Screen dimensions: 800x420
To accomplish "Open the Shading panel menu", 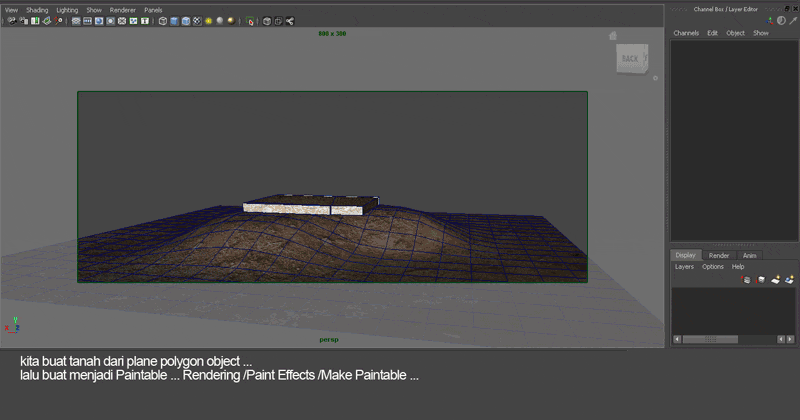I will point(37,10).
